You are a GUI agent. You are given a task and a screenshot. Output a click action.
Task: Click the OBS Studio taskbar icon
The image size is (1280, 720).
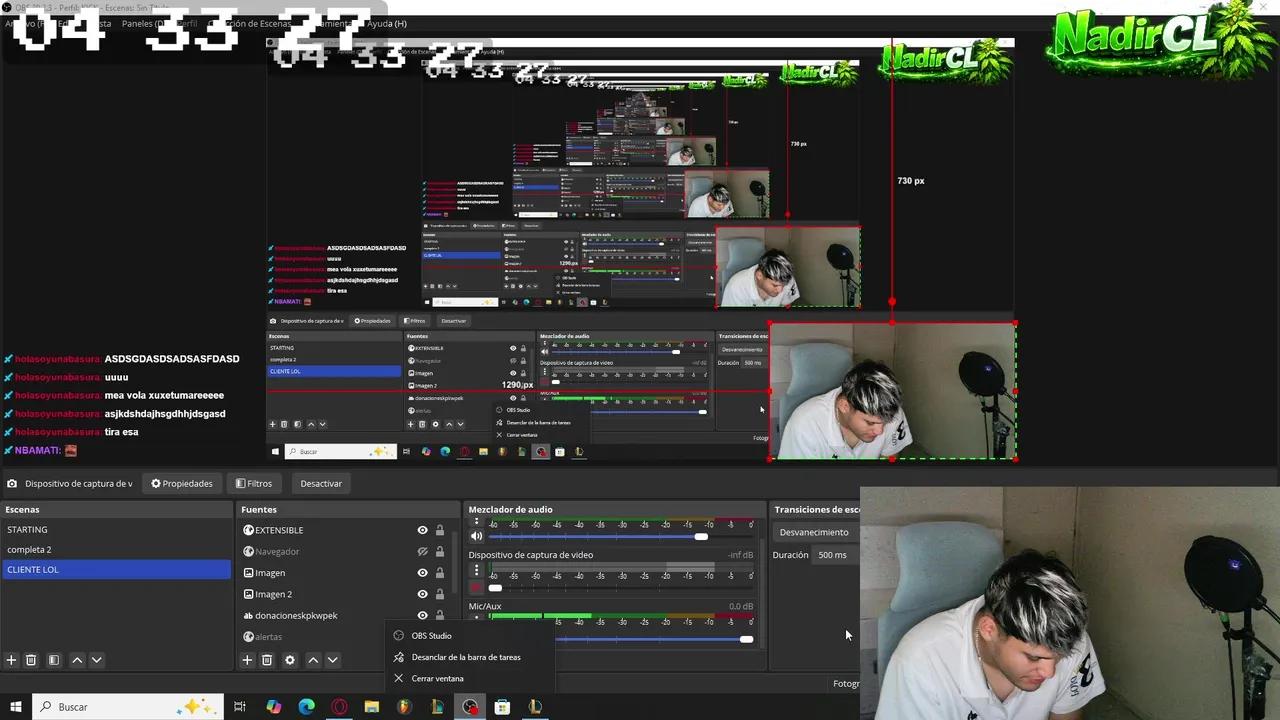pos(470,707)
